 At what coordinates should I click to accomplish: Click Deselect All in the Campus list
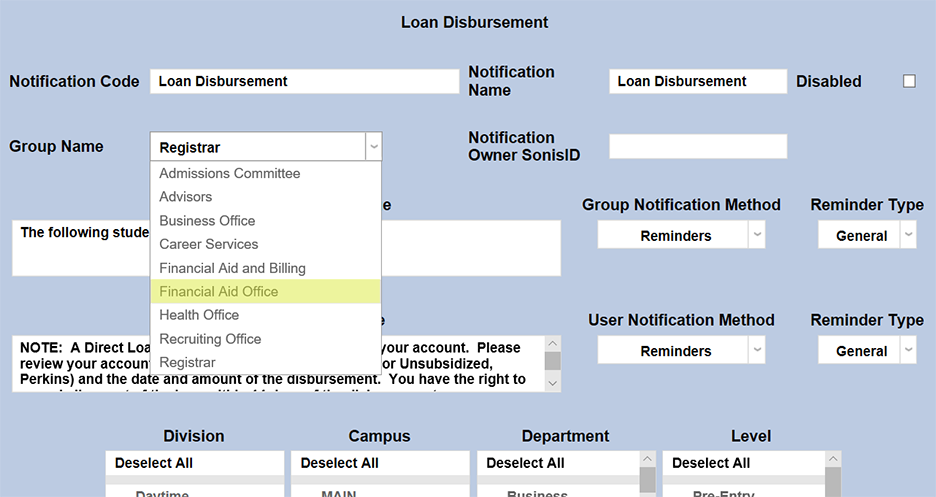coord(380,463)
